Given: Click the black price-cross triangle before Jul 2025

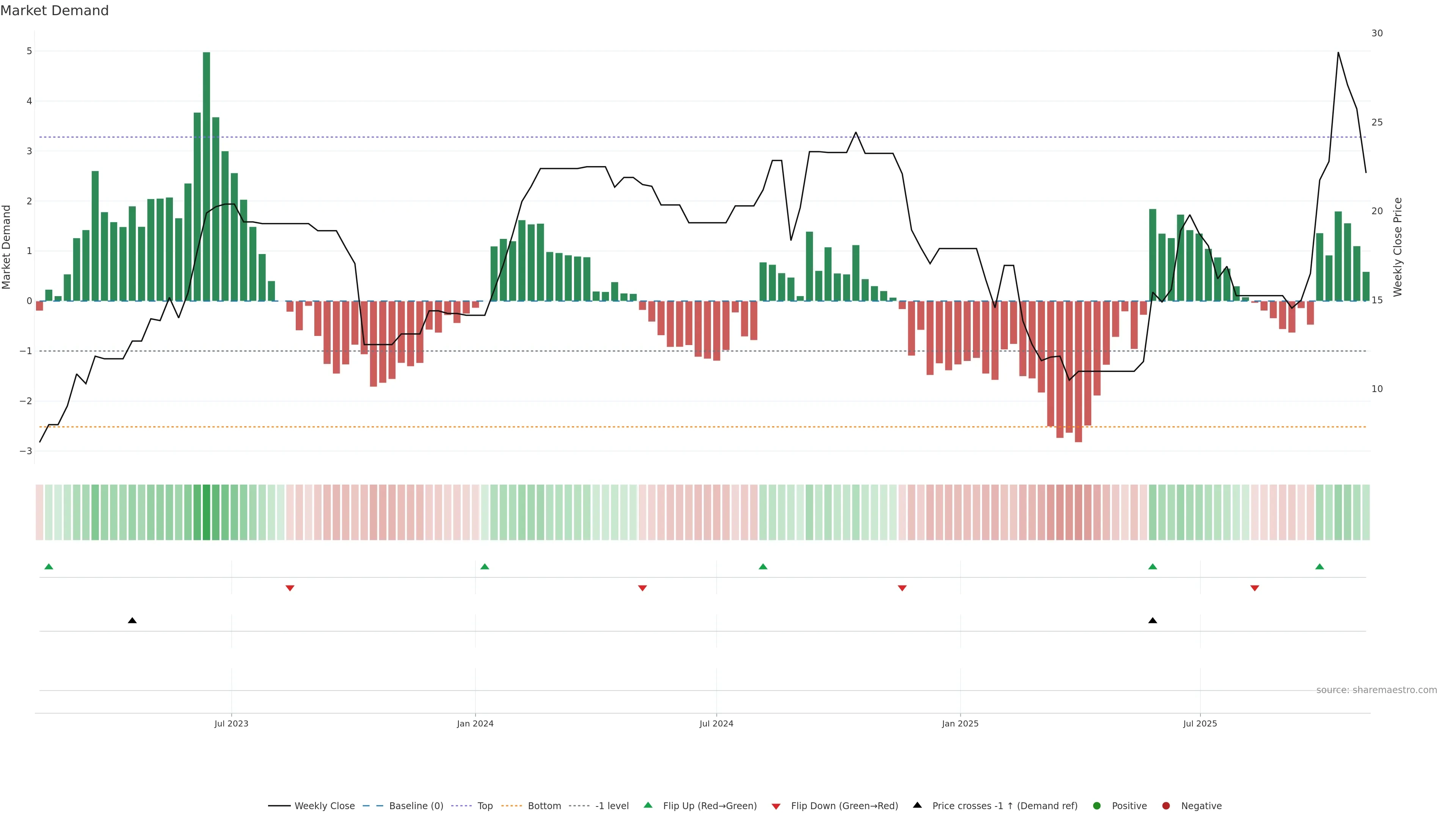Looking at the screenshot, I should point(1153,621).
